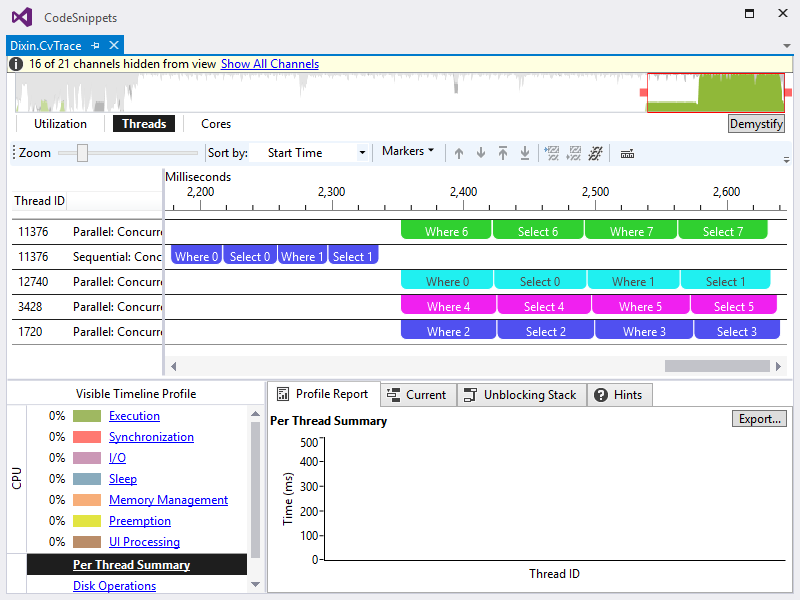800x600 pixels.
Task: Open the Hints tab
Action: pos(620,395)
